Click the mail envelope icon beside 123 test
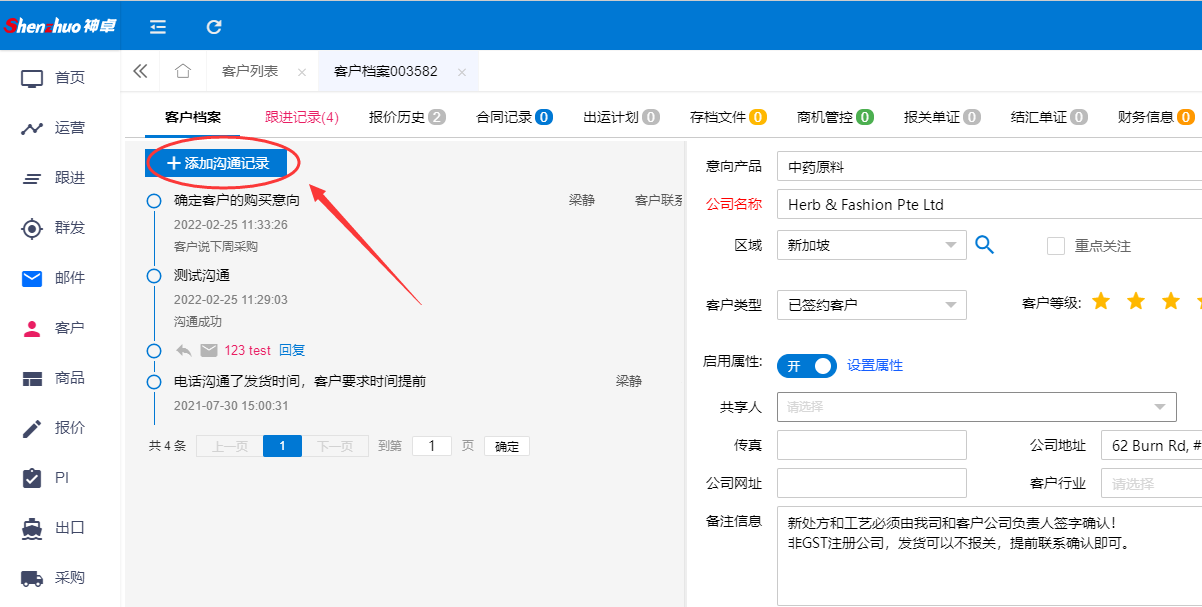 tap(209, 350)
